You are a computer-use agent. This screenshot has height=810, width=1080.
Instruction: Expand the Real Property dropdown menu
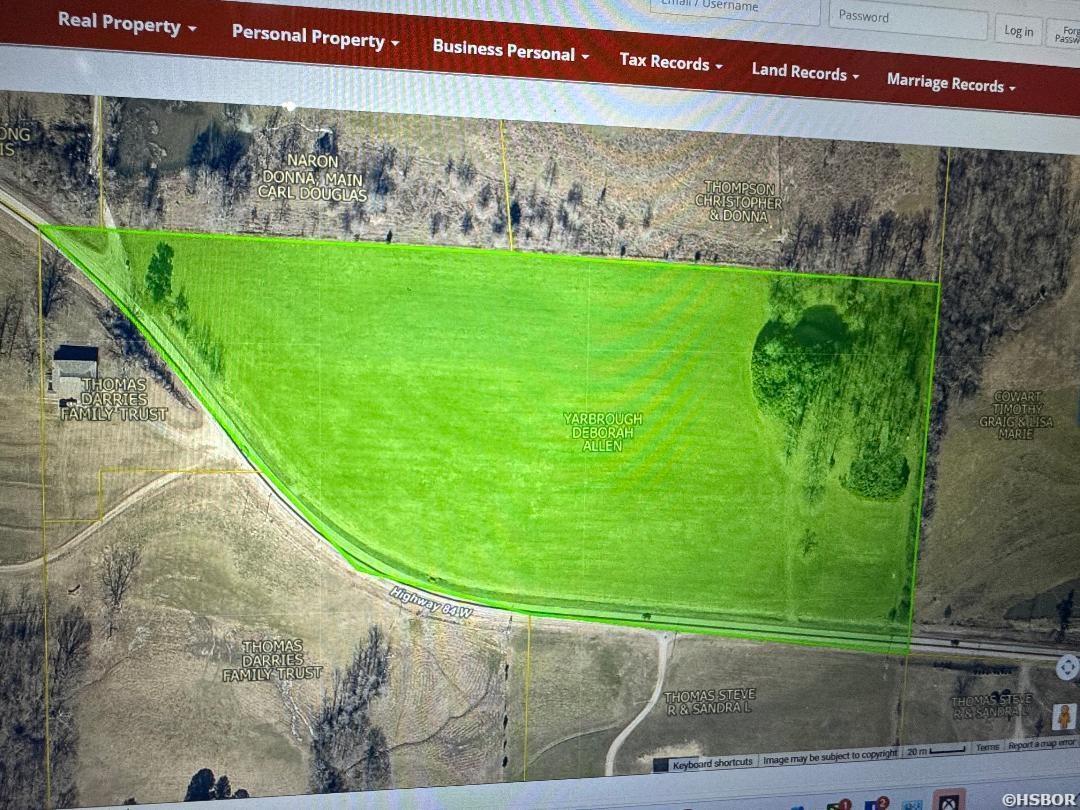click(126, 24)
